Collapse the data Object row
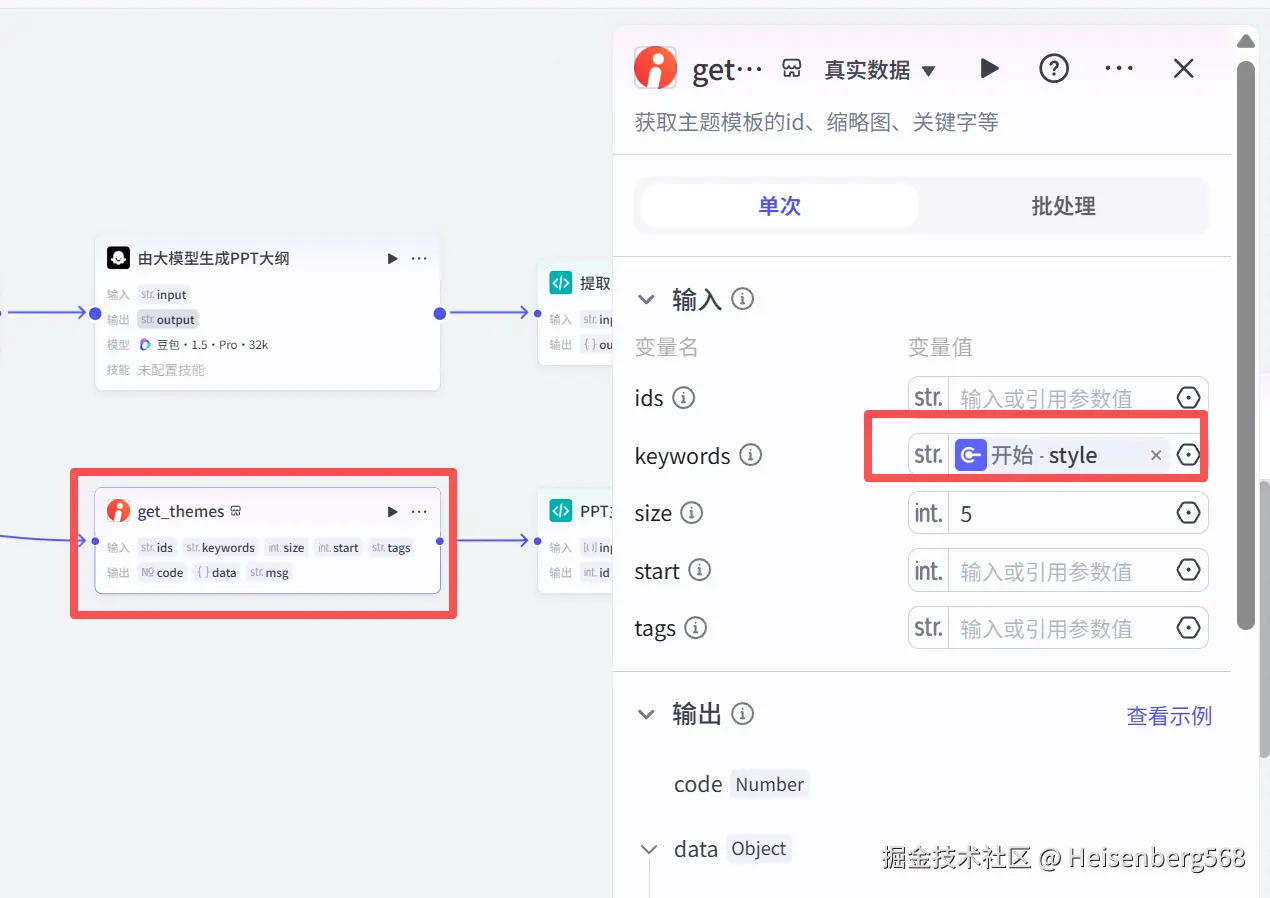 649,849
